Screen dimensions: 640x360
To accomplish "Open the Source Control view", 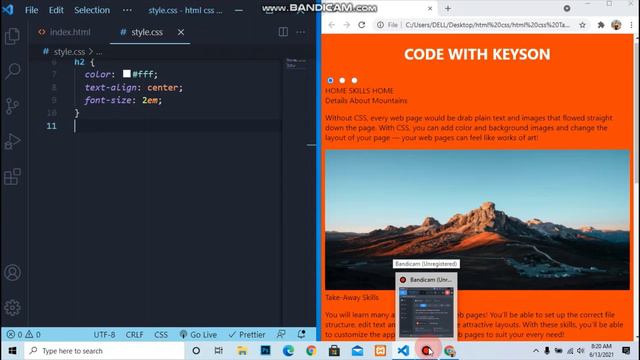I will point(12,106).
